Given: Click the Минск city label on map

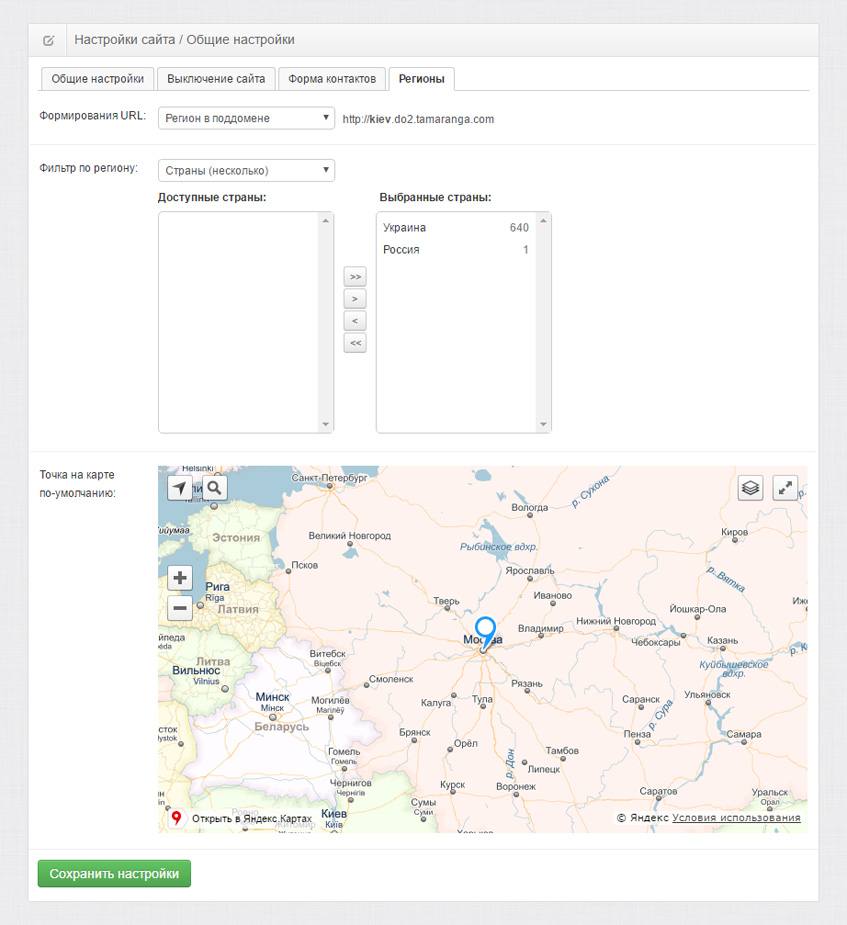Looking at the screenshot, I should [x=273, y=697].
